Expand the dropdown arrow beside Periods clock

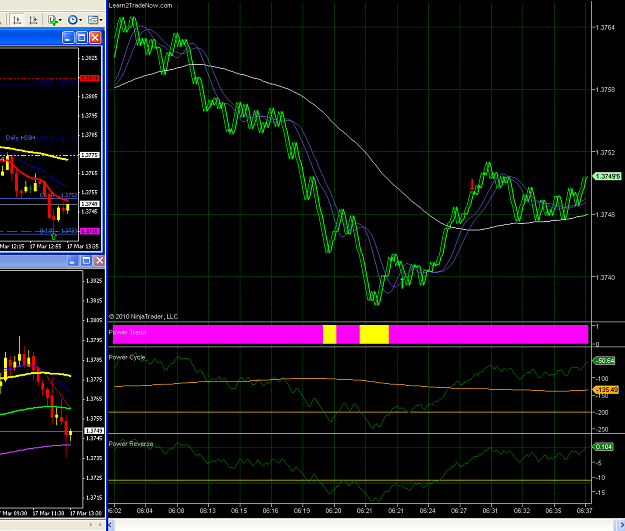[80, 20]
